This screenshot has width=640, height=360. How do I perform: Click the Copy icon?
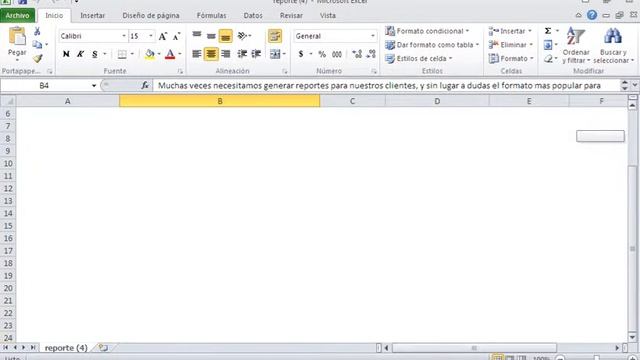(x=37, y=44)
